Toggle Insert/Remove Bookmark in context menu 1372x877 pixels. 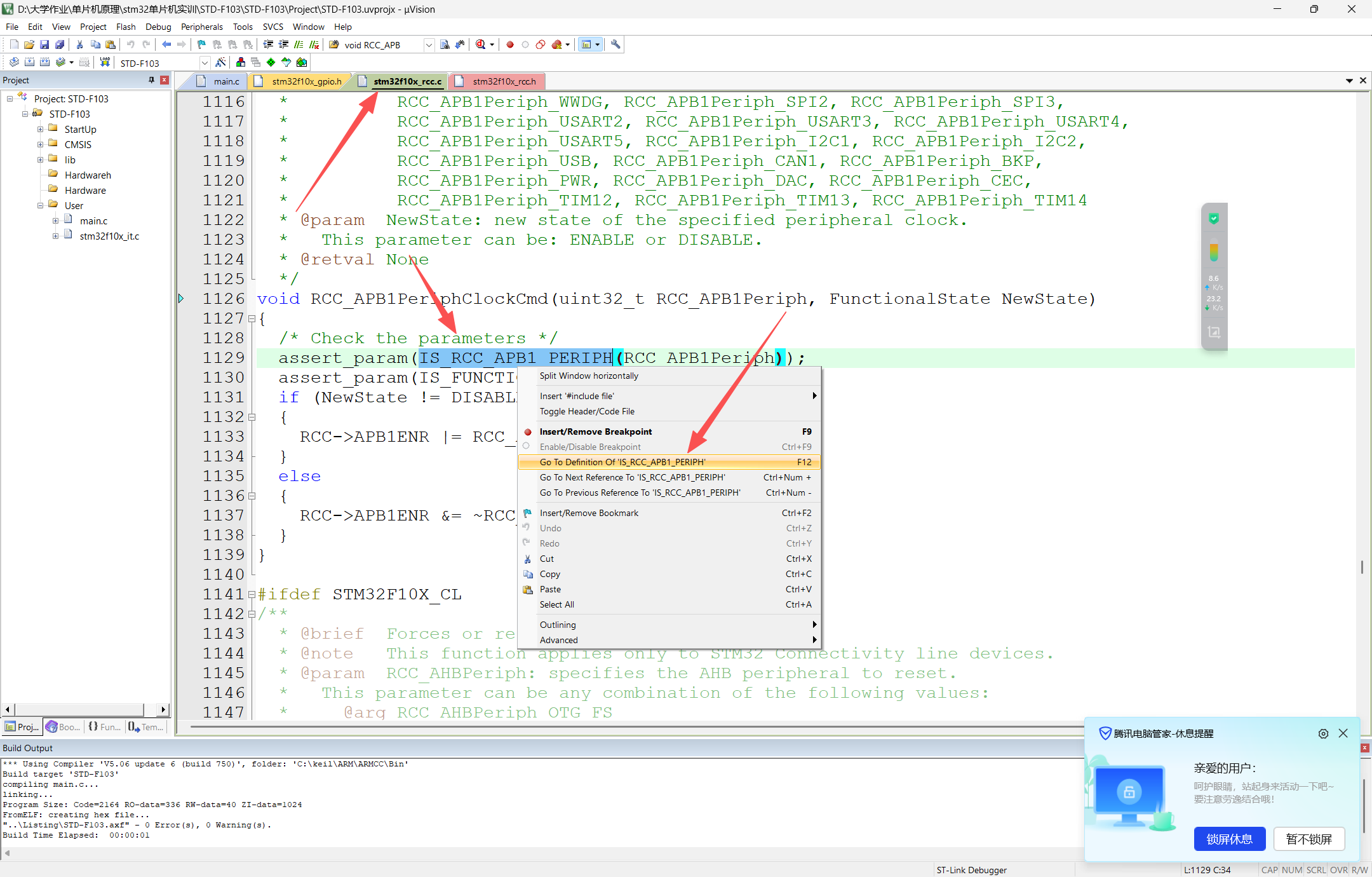tap(589, 513)
